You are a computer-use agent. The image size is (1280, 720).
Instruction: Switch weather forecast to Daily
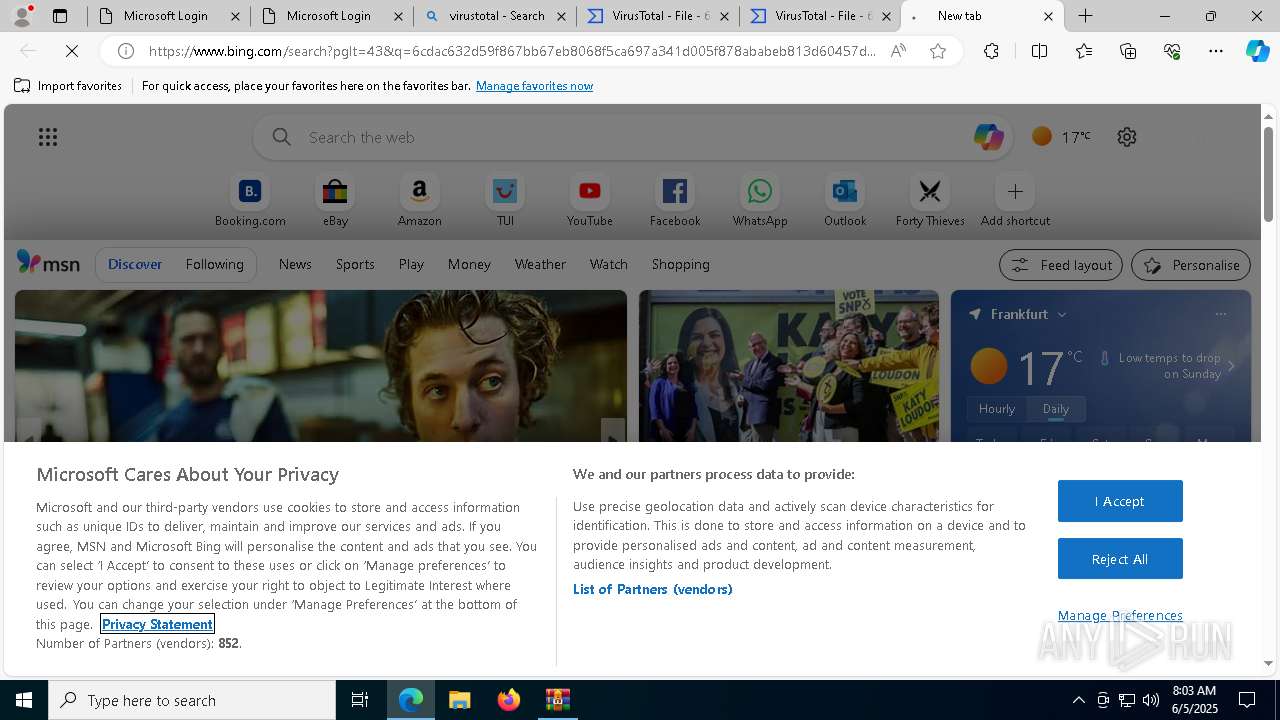(1056, 409)
